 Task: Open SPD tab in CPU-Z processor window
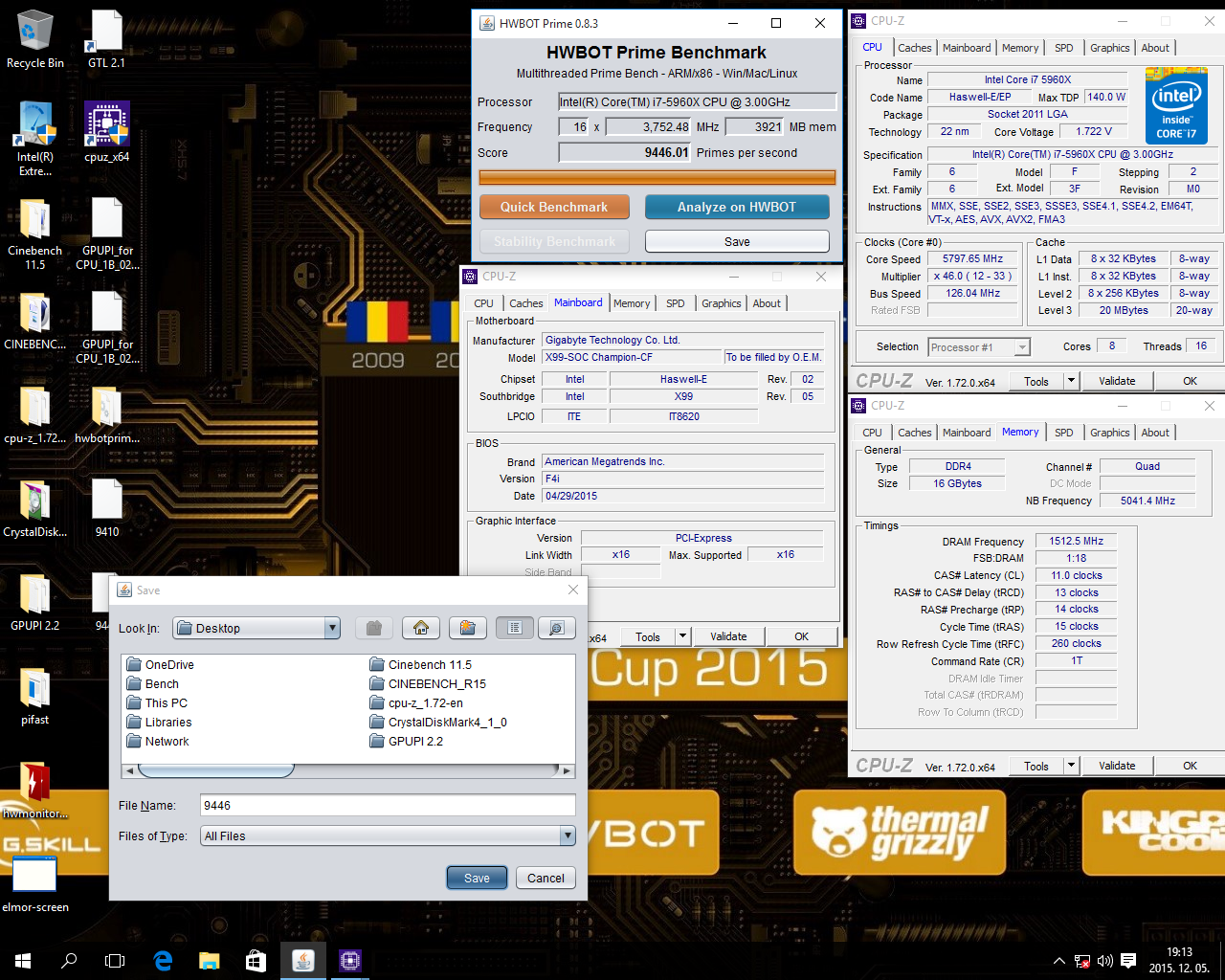(x=1063, y=48)
